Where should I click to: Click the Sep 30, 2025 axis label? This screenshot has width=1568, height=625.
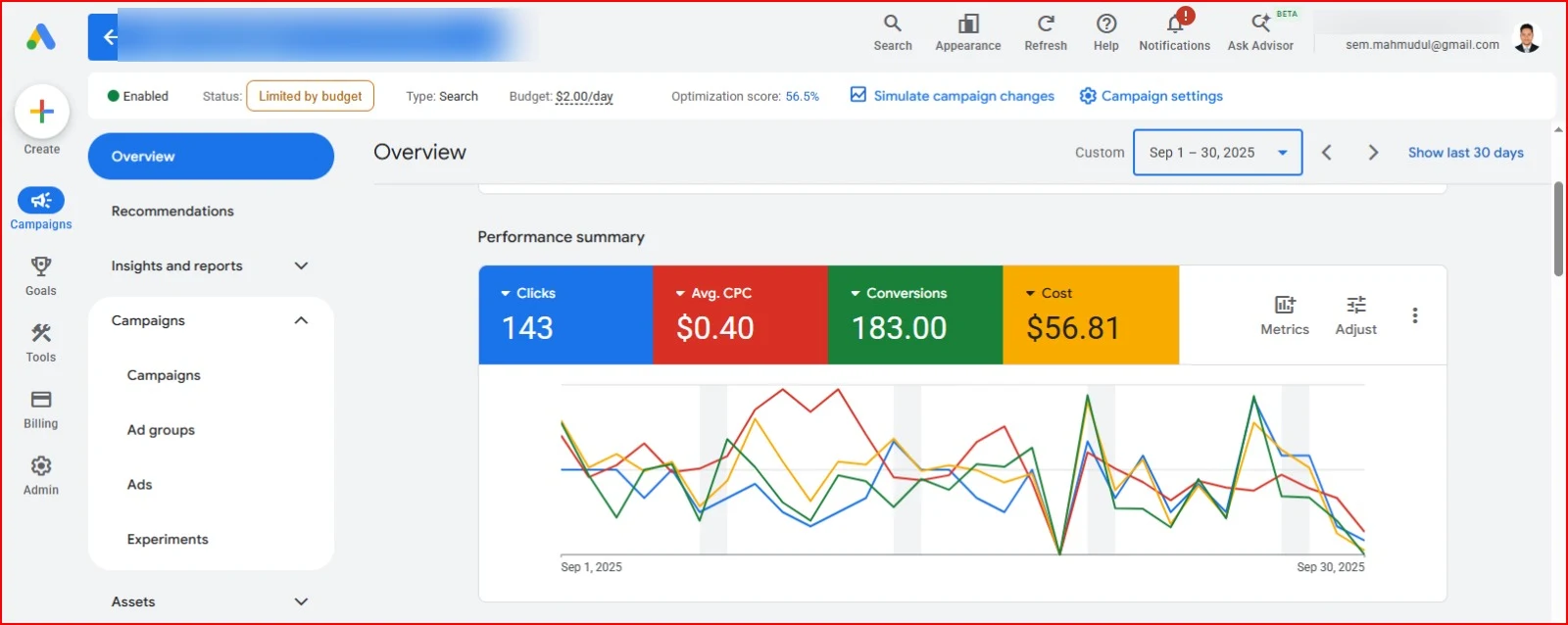(1331, 567)
